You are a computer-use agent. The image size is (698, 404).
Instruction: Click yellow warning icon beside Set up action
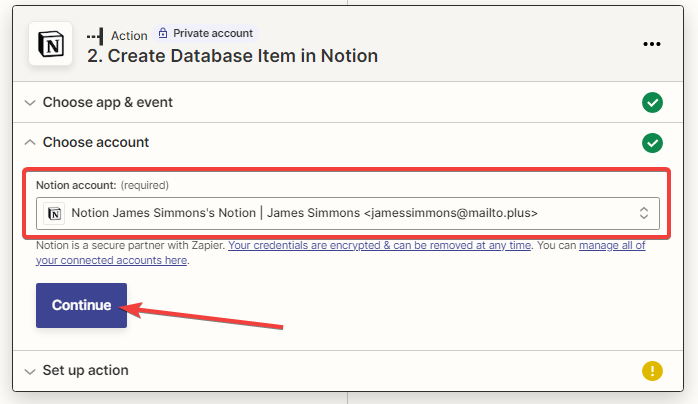click(652, 371)
